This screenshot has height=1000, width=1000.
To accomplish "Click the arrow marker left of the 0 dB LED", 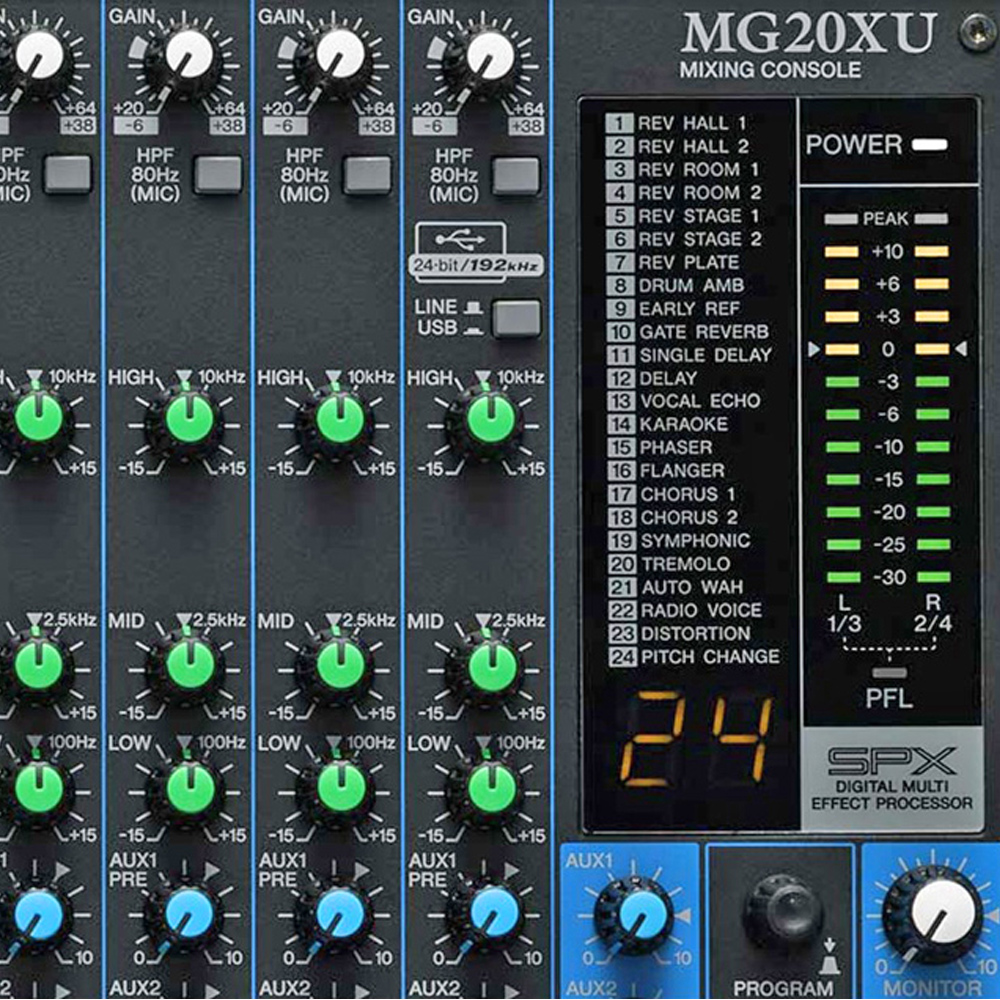I will click(x=814, y=349).
